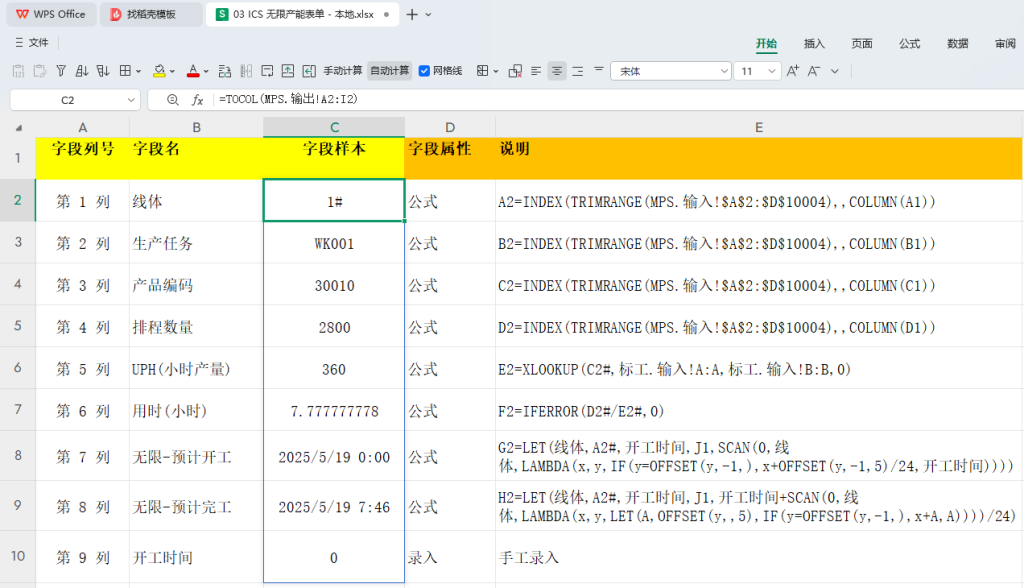Click the 手动计算 manual calculation button

pyautogui.click(x=343, y=71)
